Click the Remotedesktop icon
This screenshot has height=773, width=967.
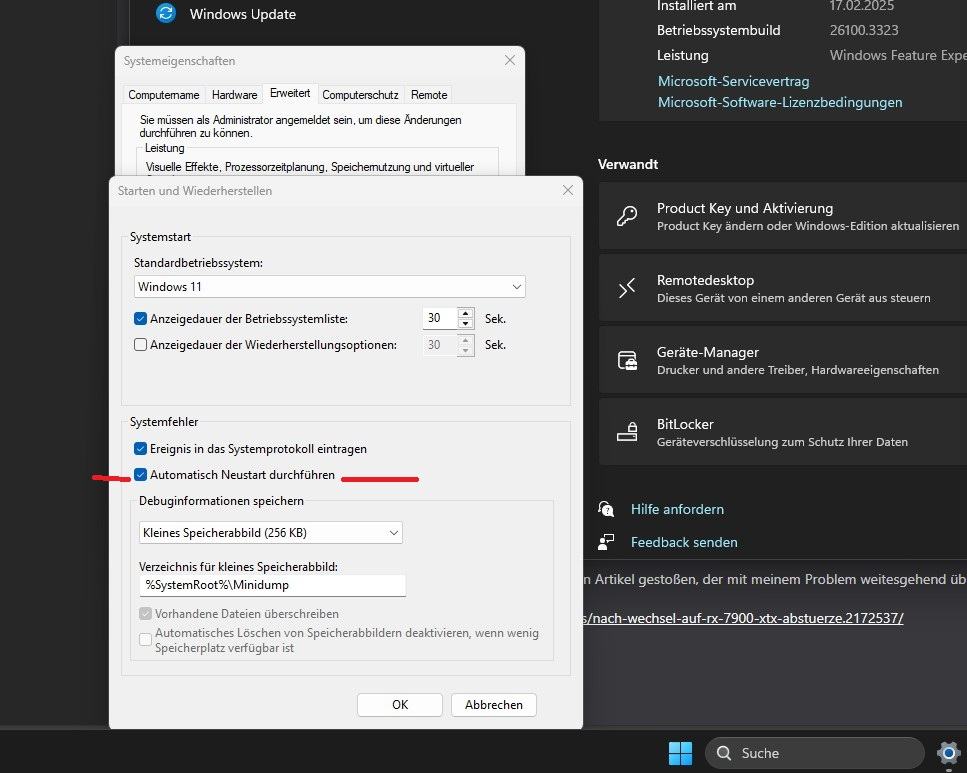pyautogui.click(x=627, y=288)
